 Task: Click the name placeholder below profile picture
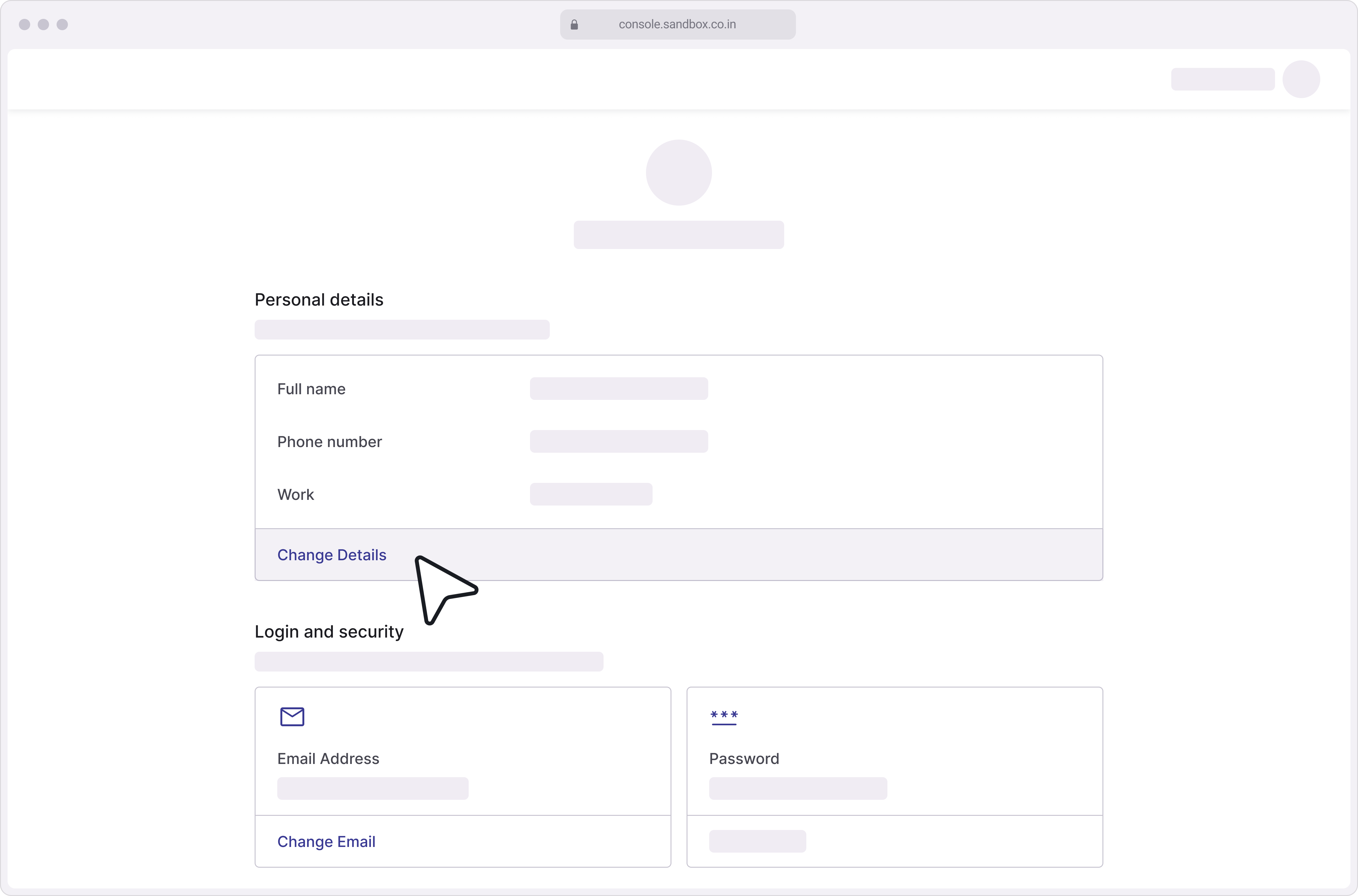pyautogui.click(x=679, y=235)
